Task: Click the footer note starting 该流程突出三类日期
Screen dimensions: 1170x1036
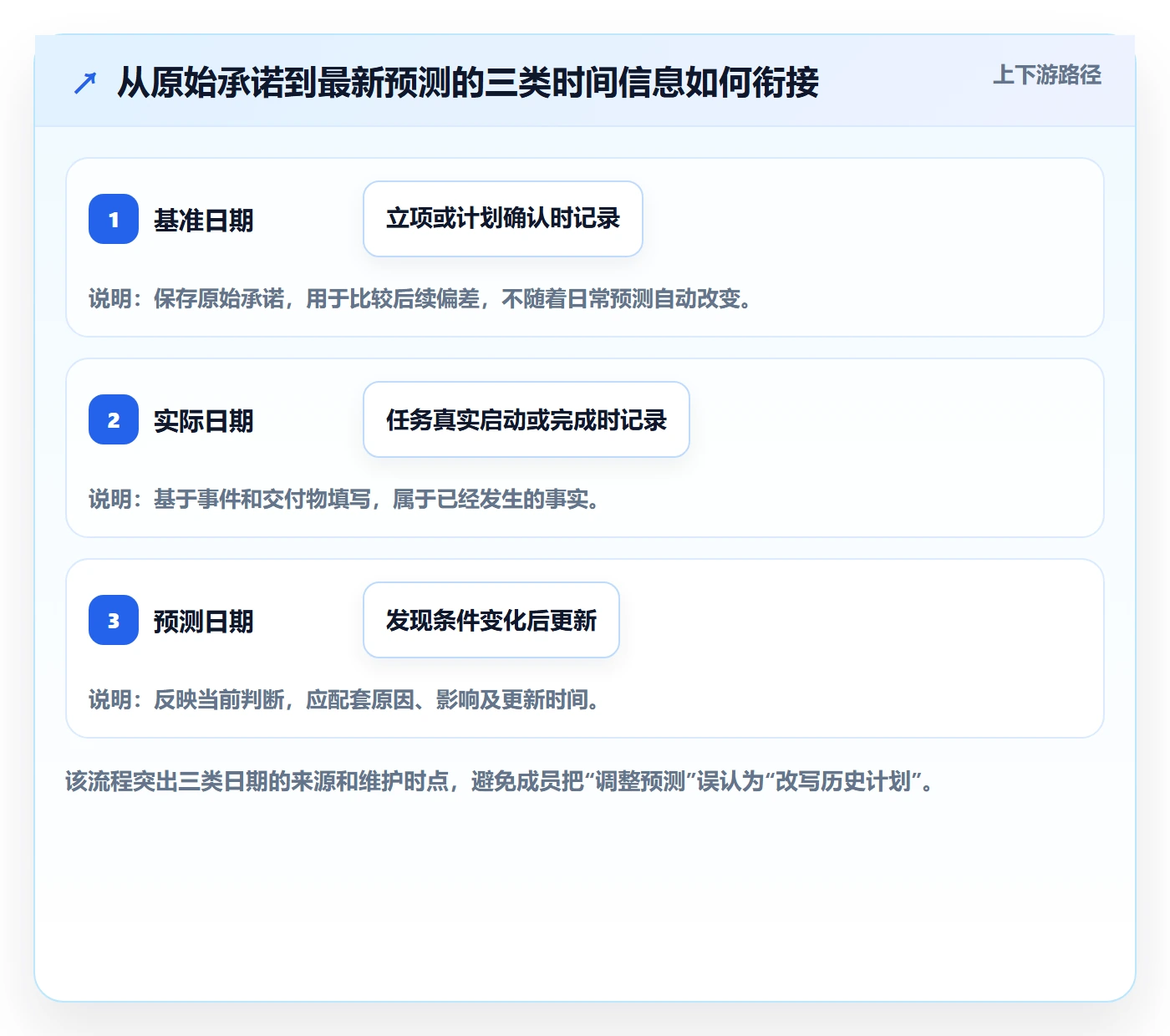Action: tap(500, 782)
